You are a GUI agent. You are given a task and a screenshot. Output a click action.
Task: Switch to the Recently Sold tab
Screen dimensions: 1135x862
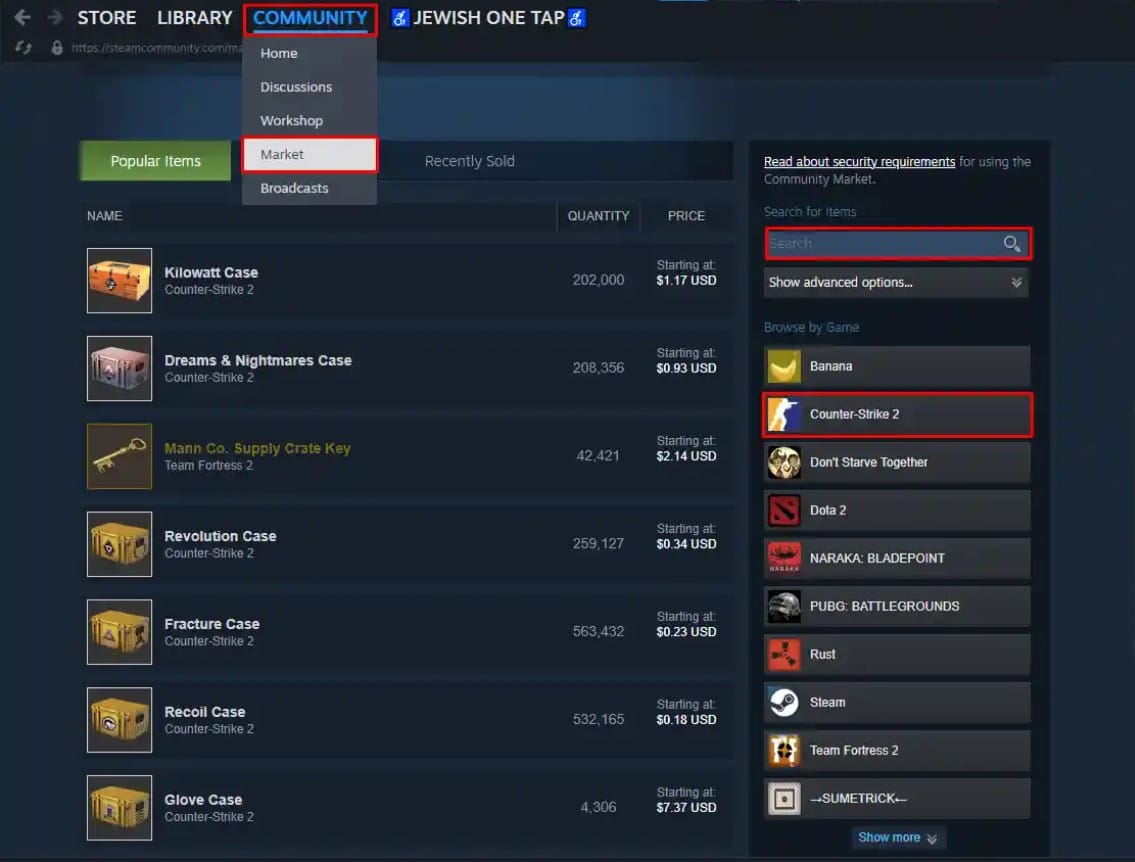point(469,161)
